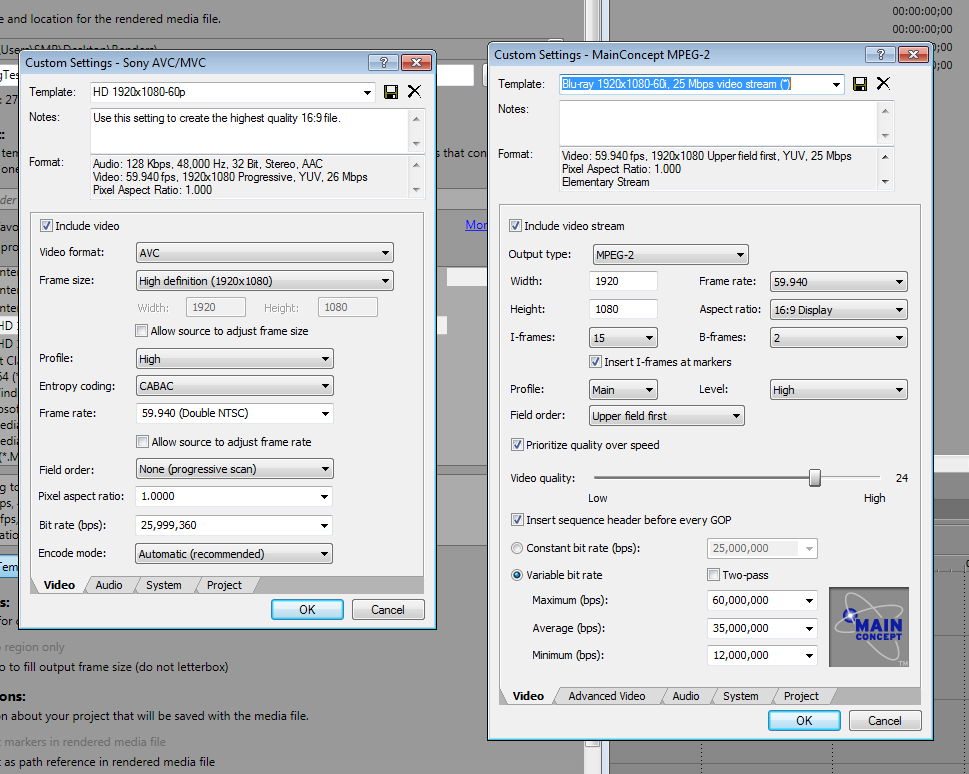The height and width of the screenshot is (774, 969).
Task: Open Template dropdown in Sony AVC/MVC dialog
Action: 233,92
